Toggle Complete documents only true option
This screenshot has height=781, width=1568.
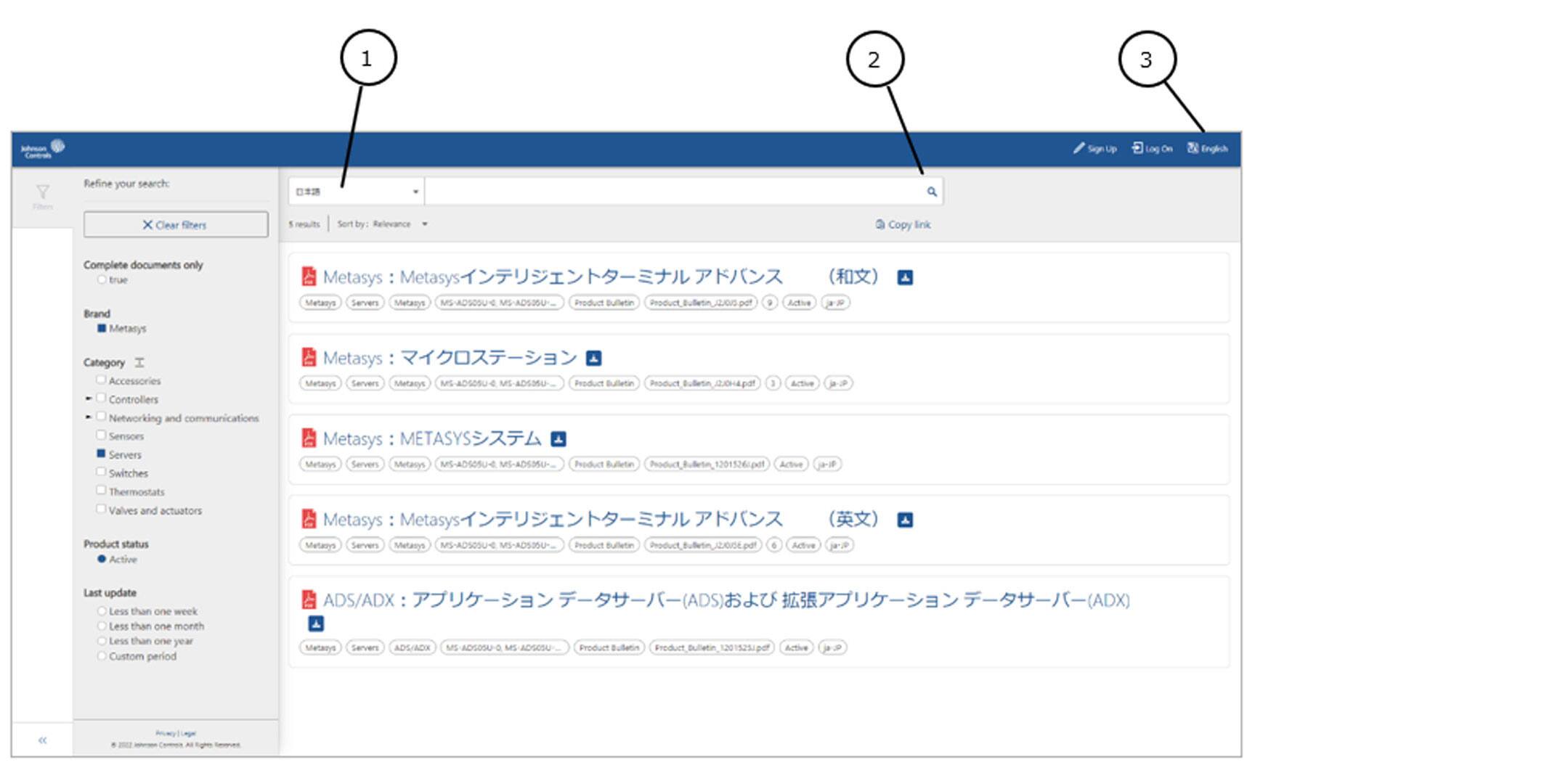coord(102,280)
